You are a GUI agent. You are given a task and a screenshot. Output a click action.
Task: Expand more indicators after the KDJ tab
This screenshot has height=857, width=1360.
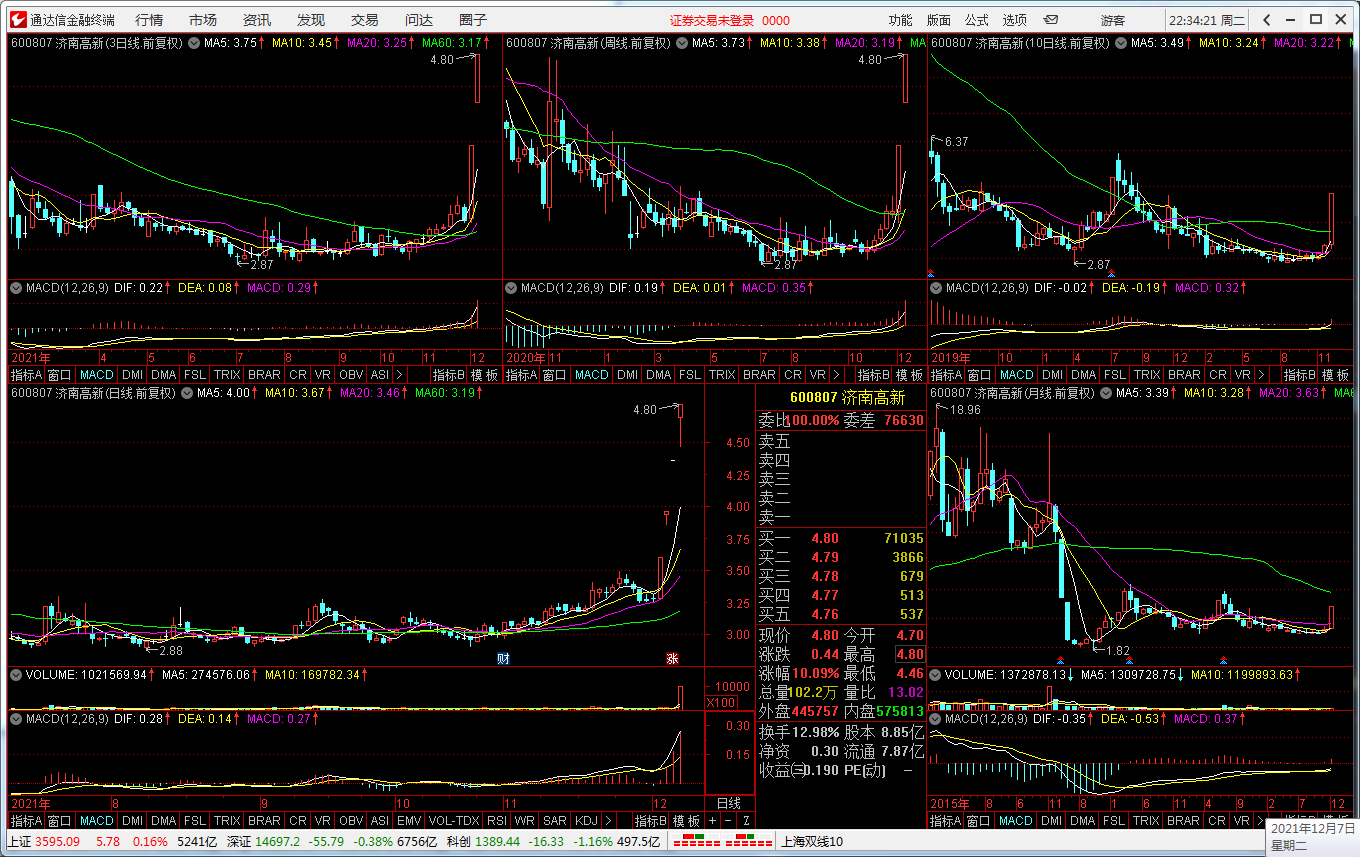(608, 820)
